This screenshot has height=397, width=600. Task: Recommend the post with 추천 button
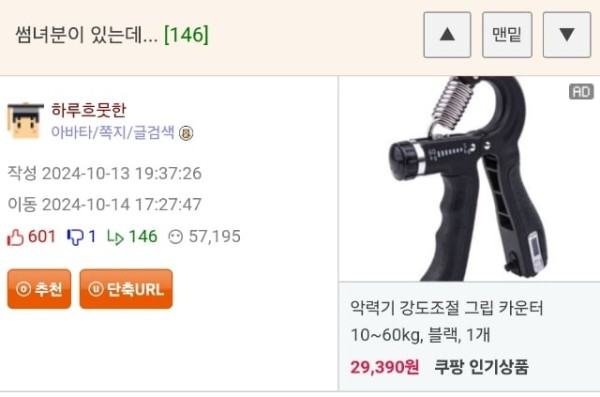click(39, 289)
